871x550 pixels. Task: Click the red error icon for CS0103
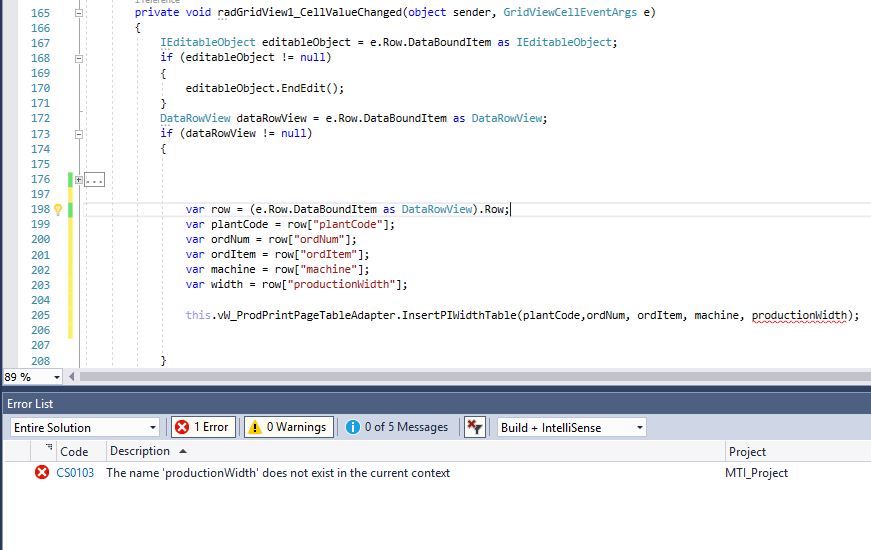pos(42,472)
